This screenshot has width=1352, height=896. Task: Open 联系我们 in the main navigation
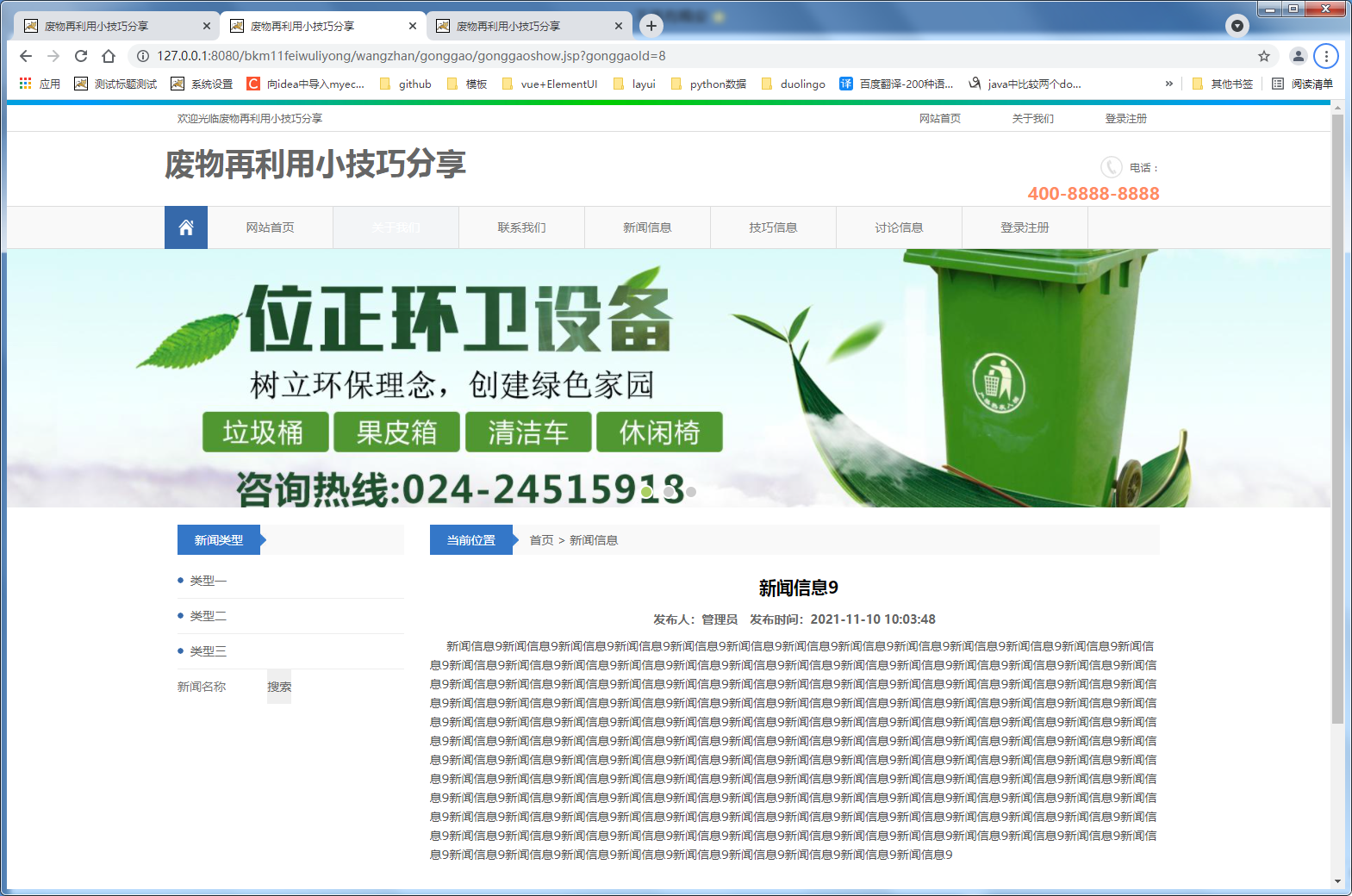[x=522, y=227]
